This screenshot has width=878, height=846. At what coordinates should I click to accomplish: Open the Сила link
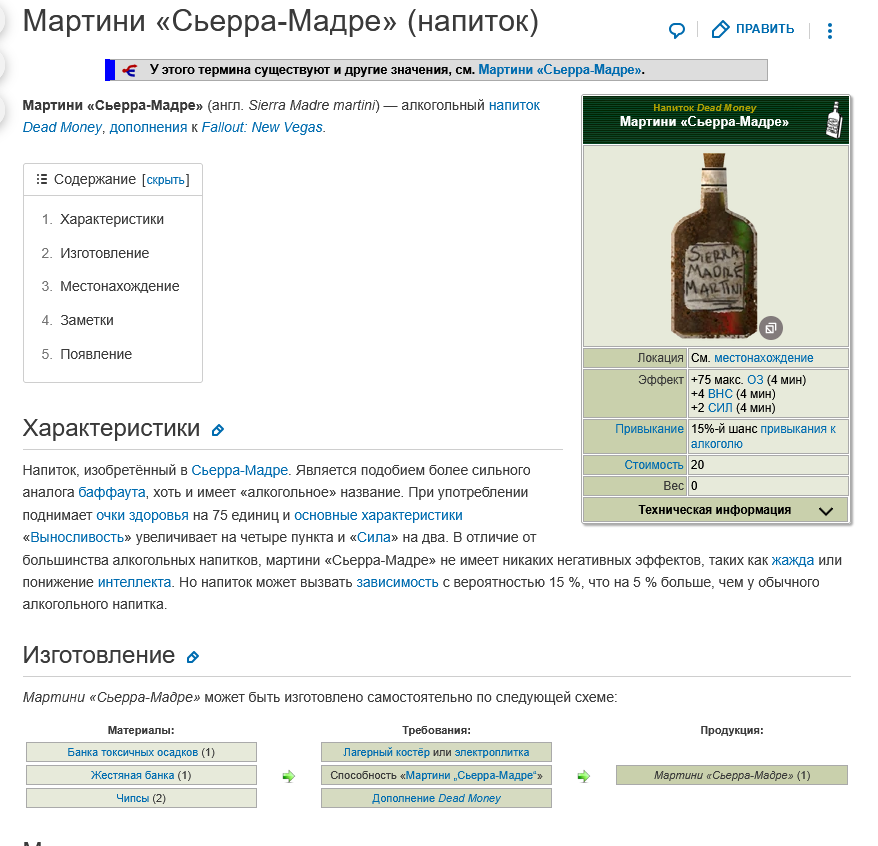pos(373,537)
